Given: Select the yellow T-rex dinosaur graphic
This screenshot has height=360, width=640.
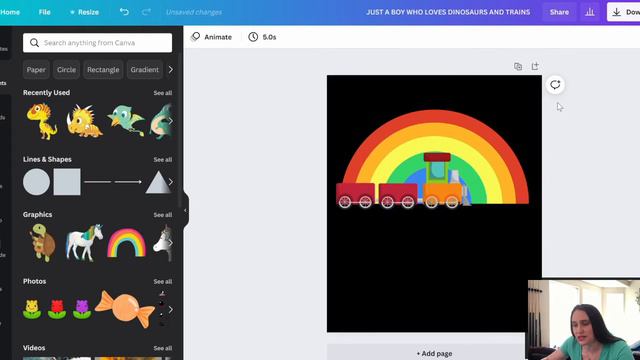Looking at the screenshot, I should pyautogui.click(x=42, y=121).
